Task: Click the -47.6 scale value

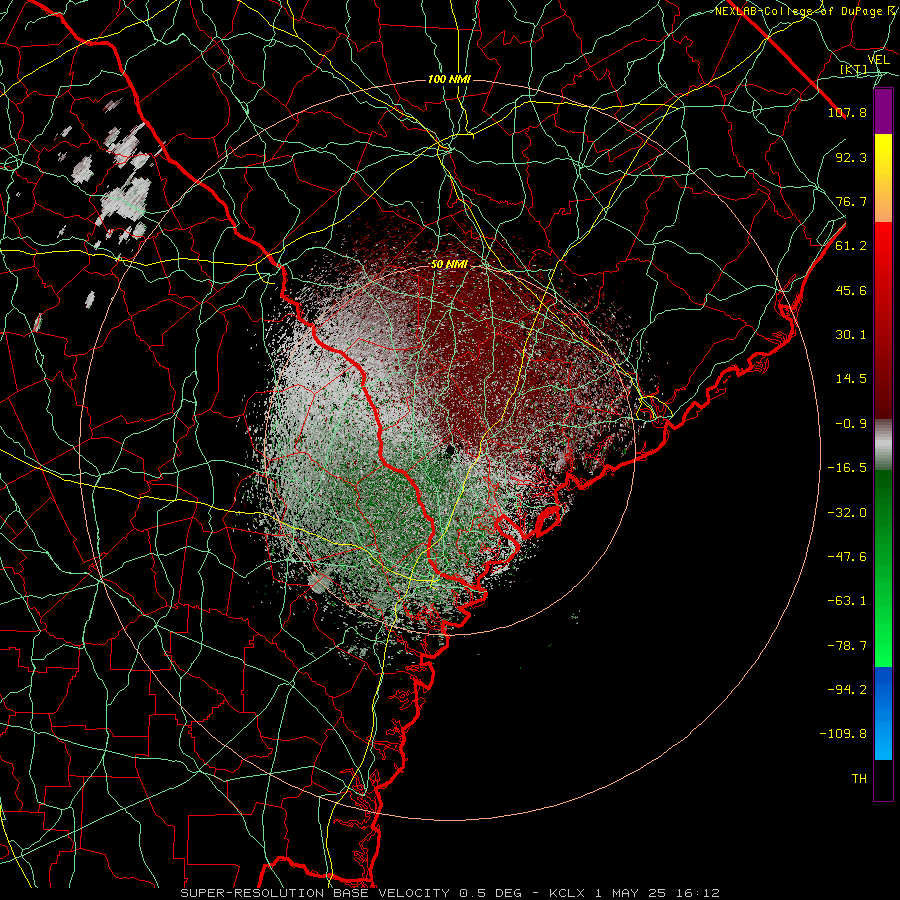Action: [847, 557]
